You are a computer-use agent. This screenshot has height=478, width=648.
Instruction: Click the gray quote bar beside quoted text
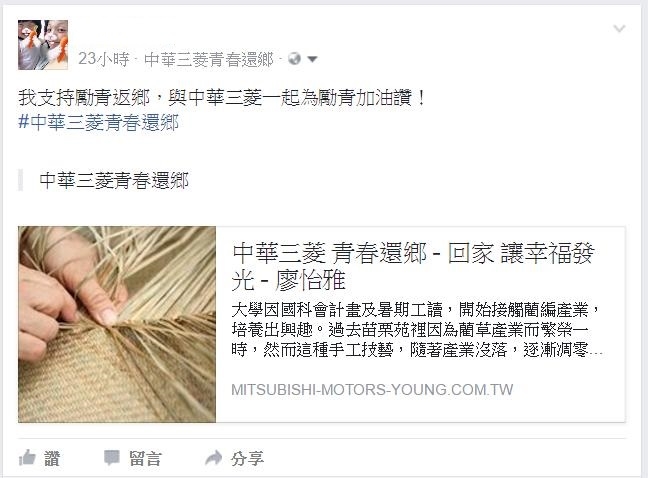tap(20, 181)
